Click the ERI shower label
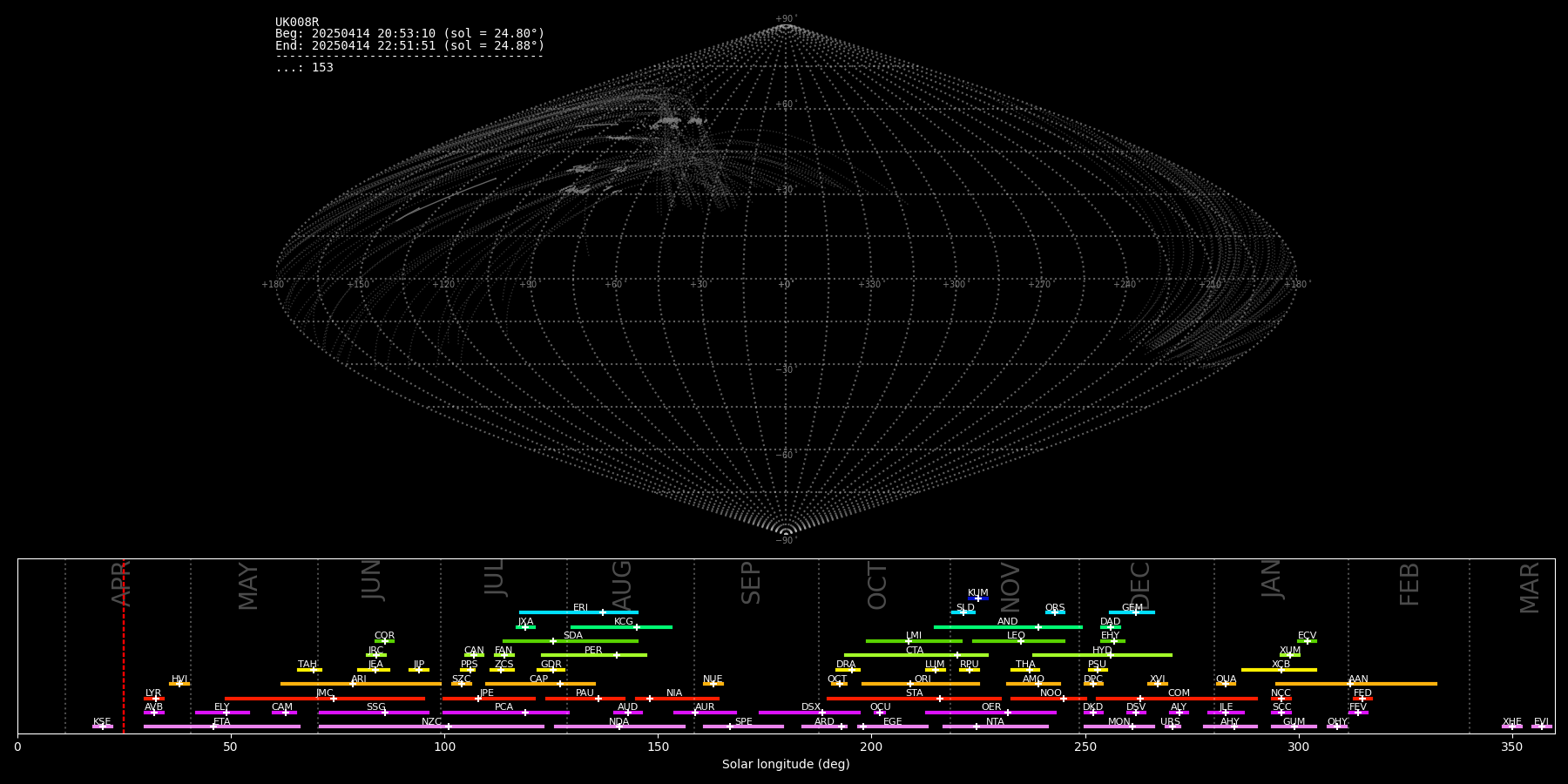 581,608
